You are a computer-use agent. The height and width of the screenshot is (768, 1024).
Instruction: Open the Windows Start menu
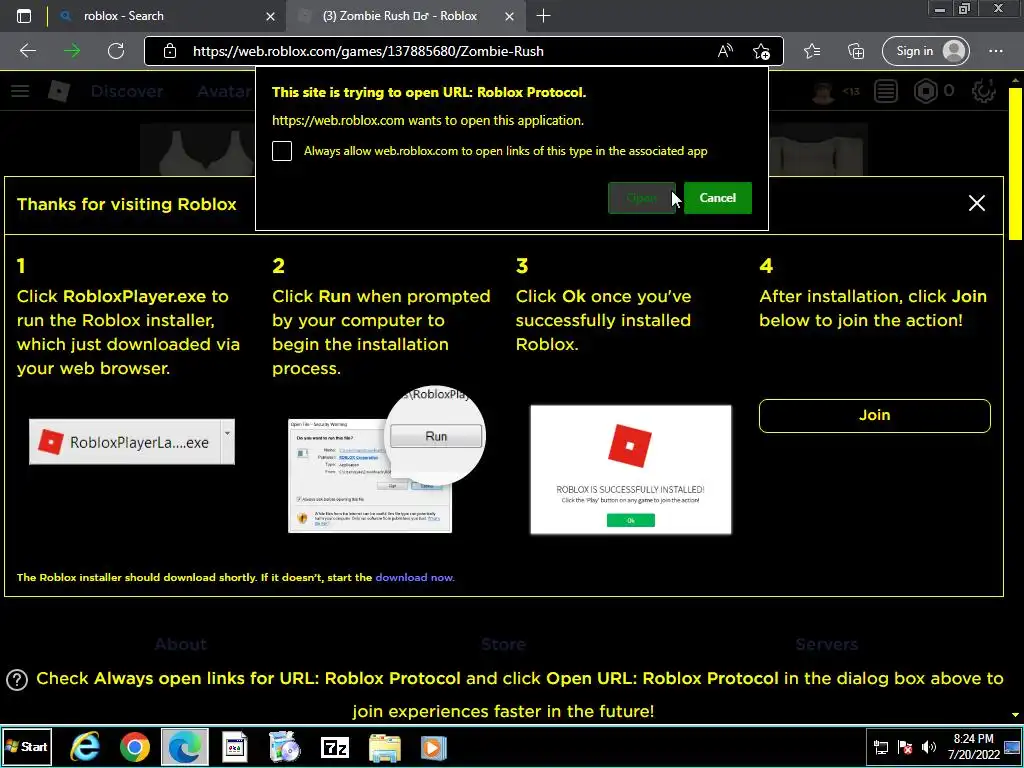[x=27, y=746]
